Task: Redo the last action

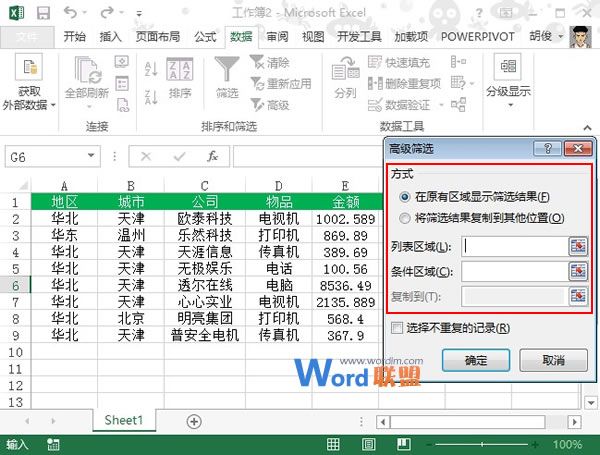Action: tap(107, 13)
